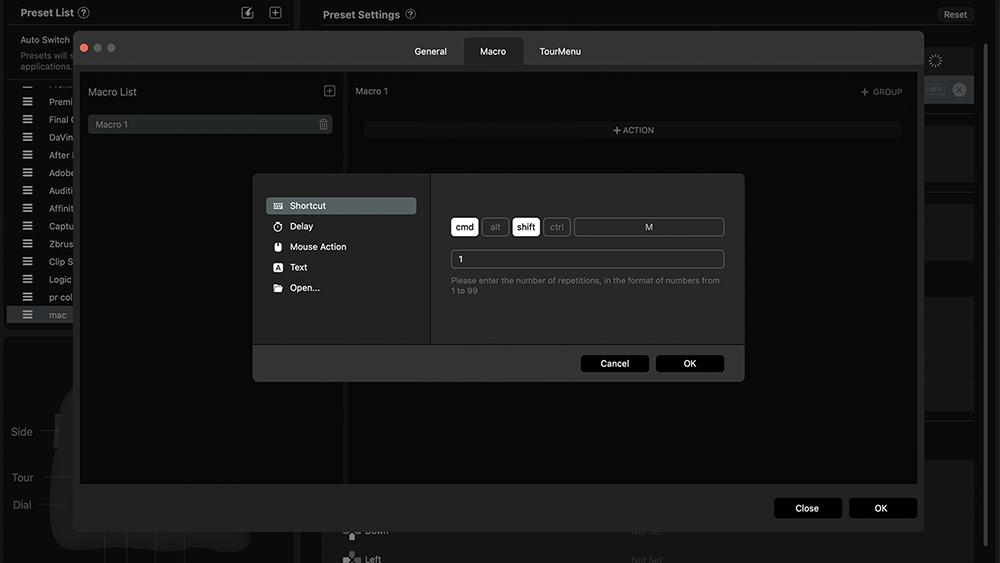Delete Macro 1 with trash icon

tap(323, 124)
